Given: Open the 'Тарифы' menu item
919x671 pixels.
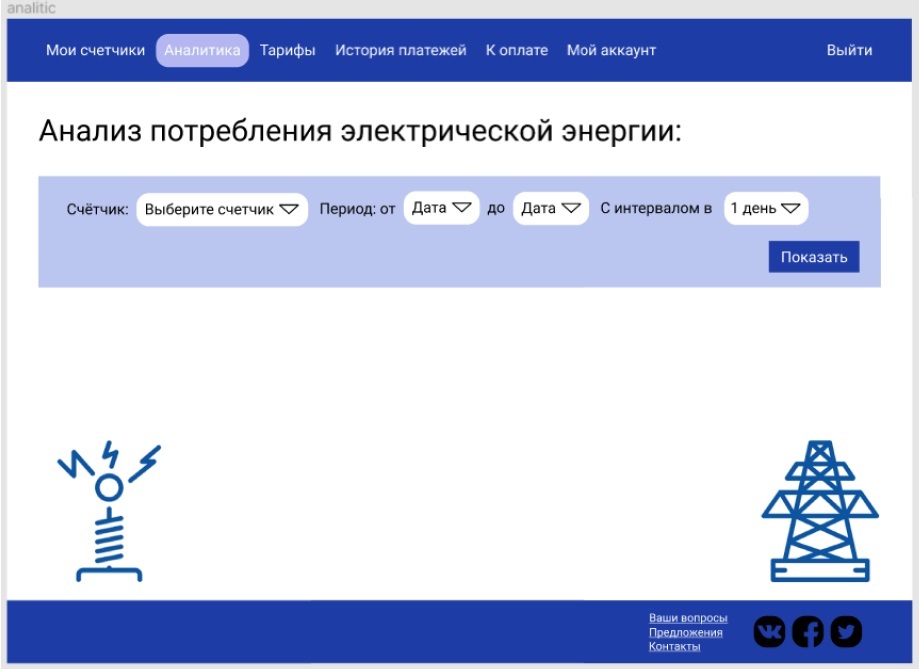Looking at the screenshot, I should tap(288, 50).
